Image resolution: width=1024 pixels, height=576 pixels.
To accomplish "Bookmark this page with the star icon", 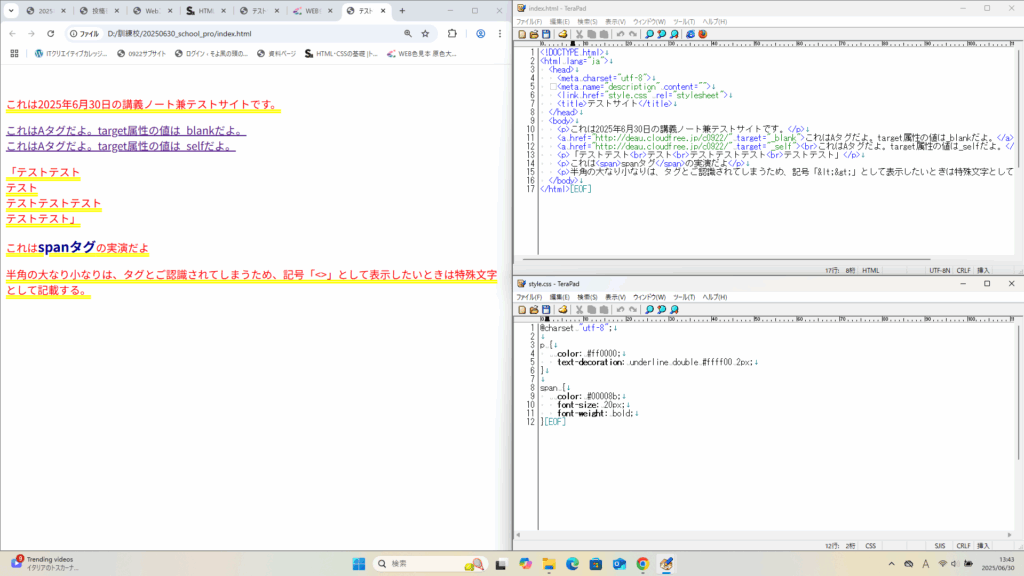I will (426, 33).
